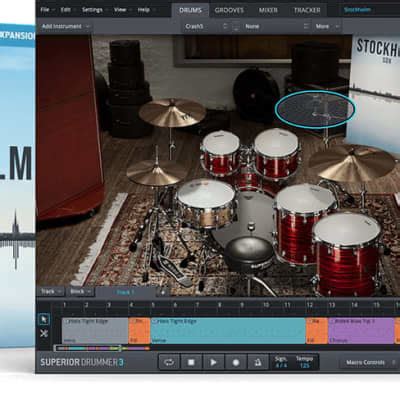
Task: Click bar 12 on the timeline ruler
Action: [309, 305]
